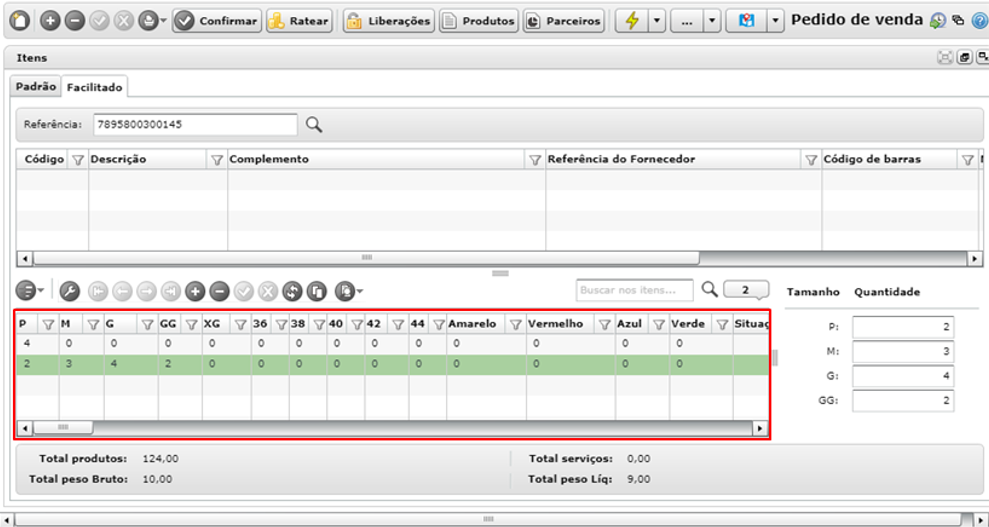Switch to the Padrão tab
The image size is (989, 527).
tap(36, 86)
